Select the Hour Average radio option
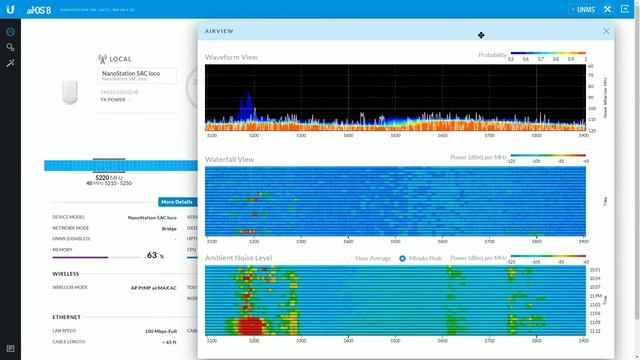 (348, 258)
